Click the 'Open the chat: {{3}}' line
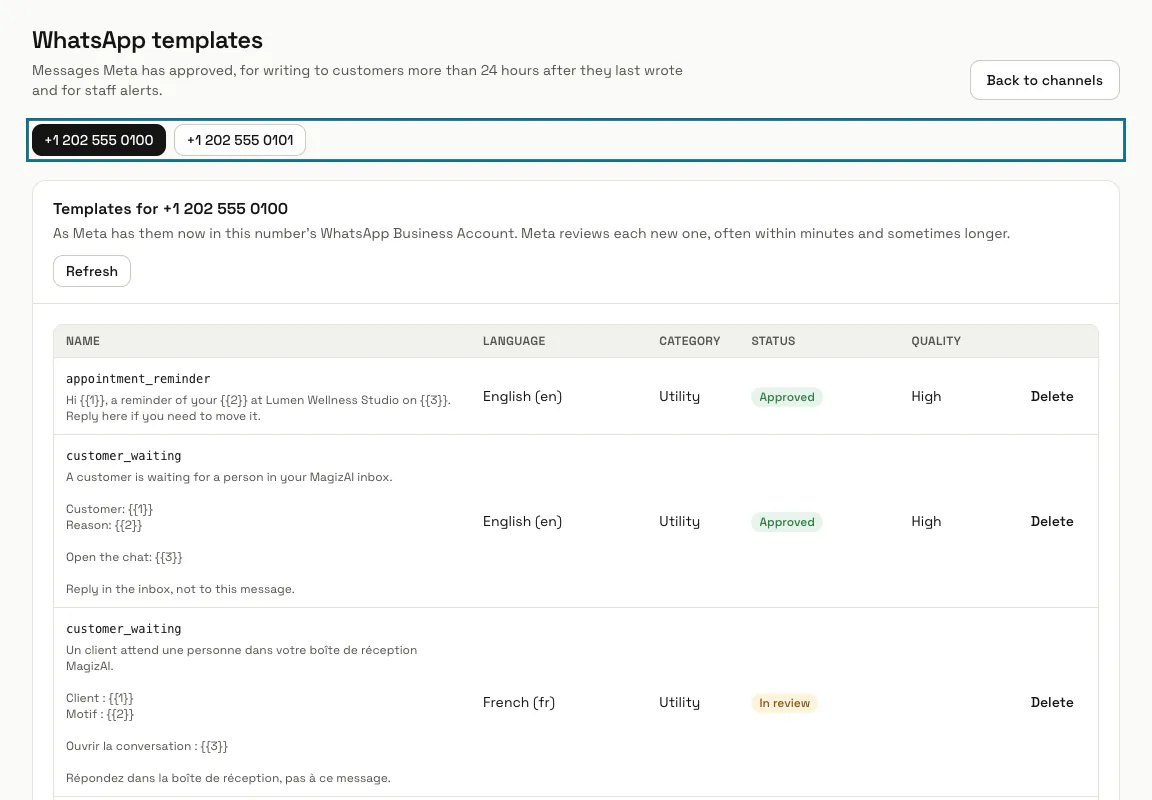This screenshot has height=800, width=1152. click(124, 558)
